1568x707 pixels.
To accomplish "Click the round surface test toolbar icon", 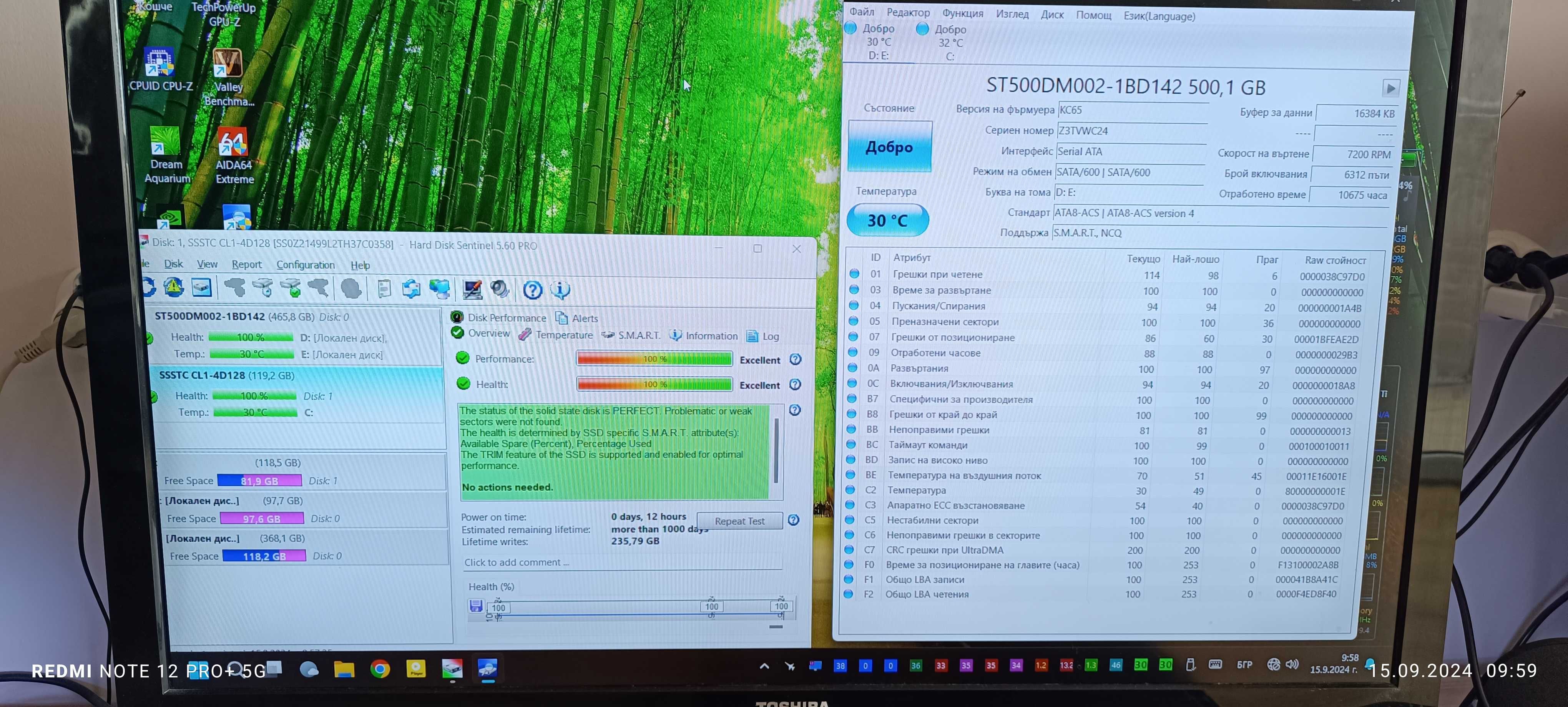I will (x=351, y=289).
